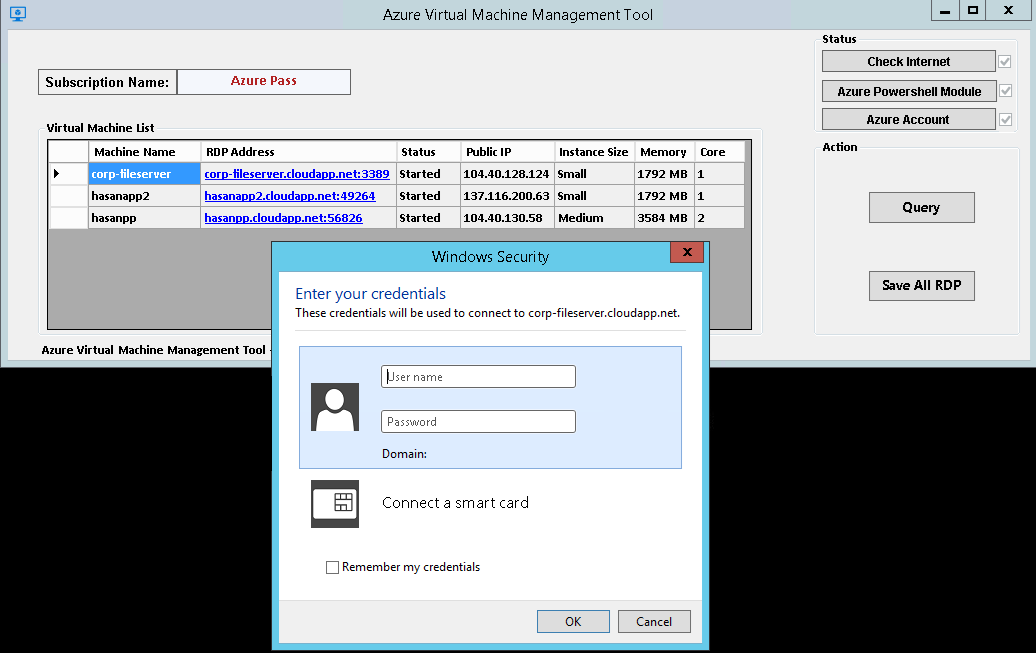Click the smart card icon
1036x653 pixels.
(335, 504)
